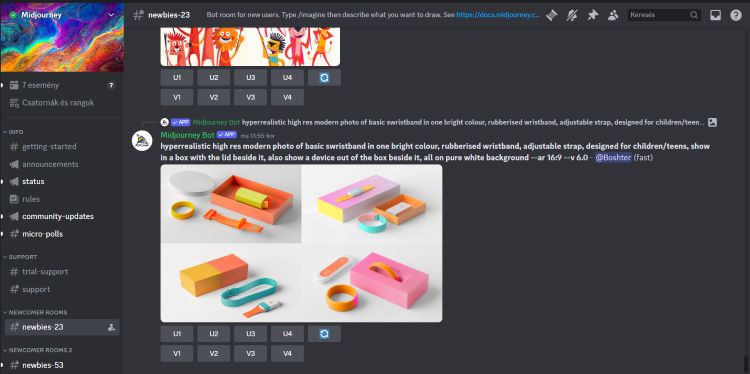
Task: Click the re-roll icon under cartoon monsters image
Action: (x=324, y=77)
